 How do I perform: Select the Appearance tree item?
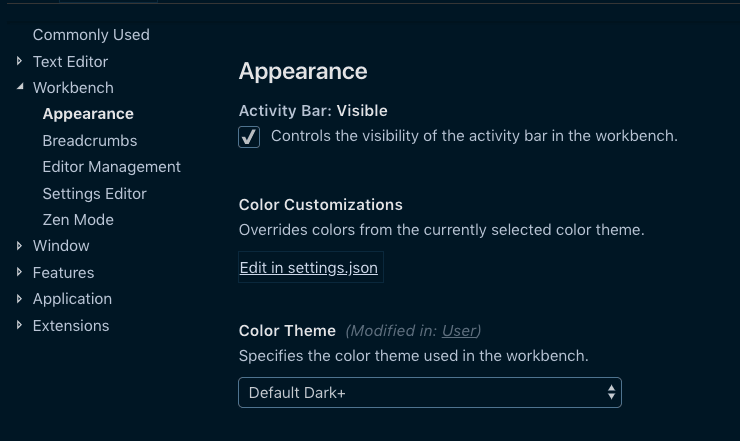[x=88, y=114]
